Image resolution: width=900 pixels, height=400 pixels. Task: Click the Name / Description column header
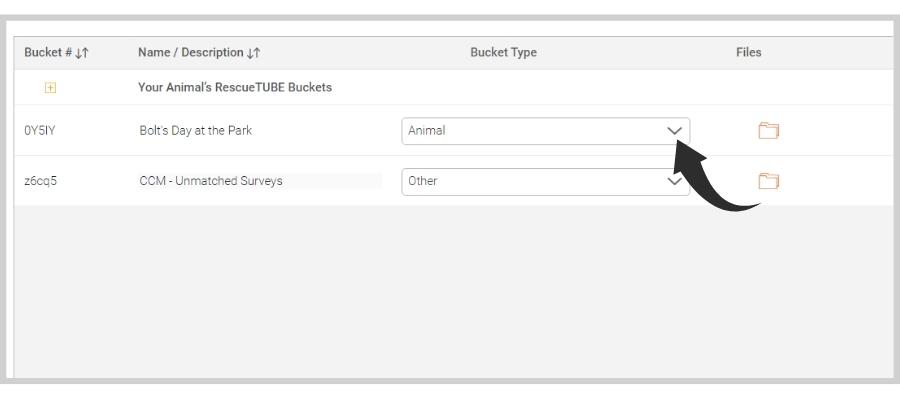(x=191, y=52)
